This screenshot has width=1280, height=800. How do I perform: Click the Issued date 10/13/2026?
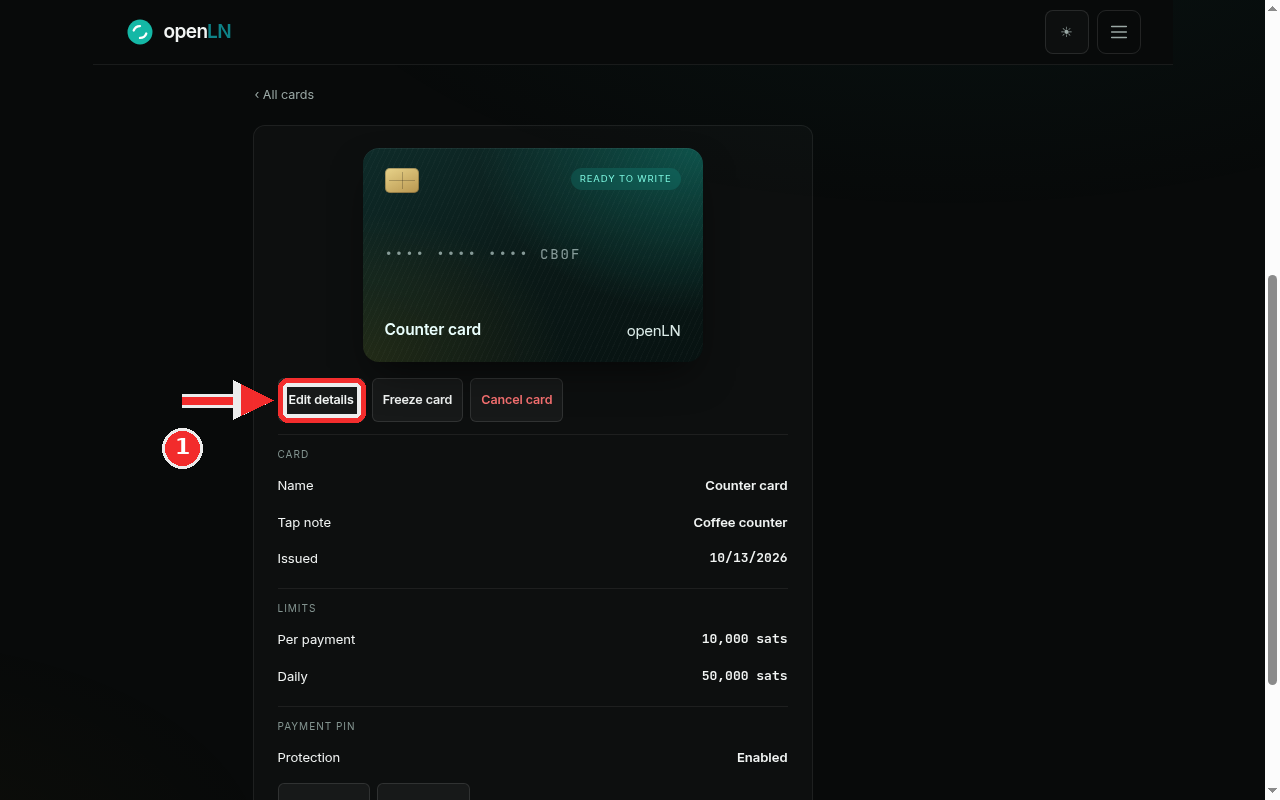click(748, 559)
